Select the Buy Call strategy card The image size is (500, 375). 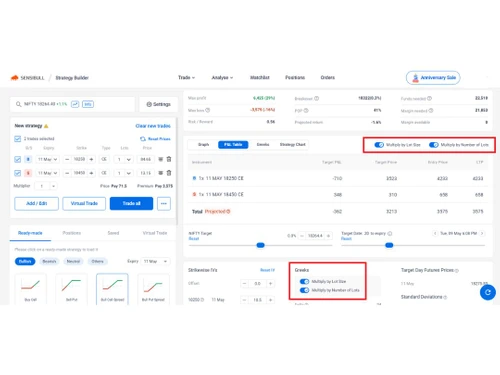31,289
